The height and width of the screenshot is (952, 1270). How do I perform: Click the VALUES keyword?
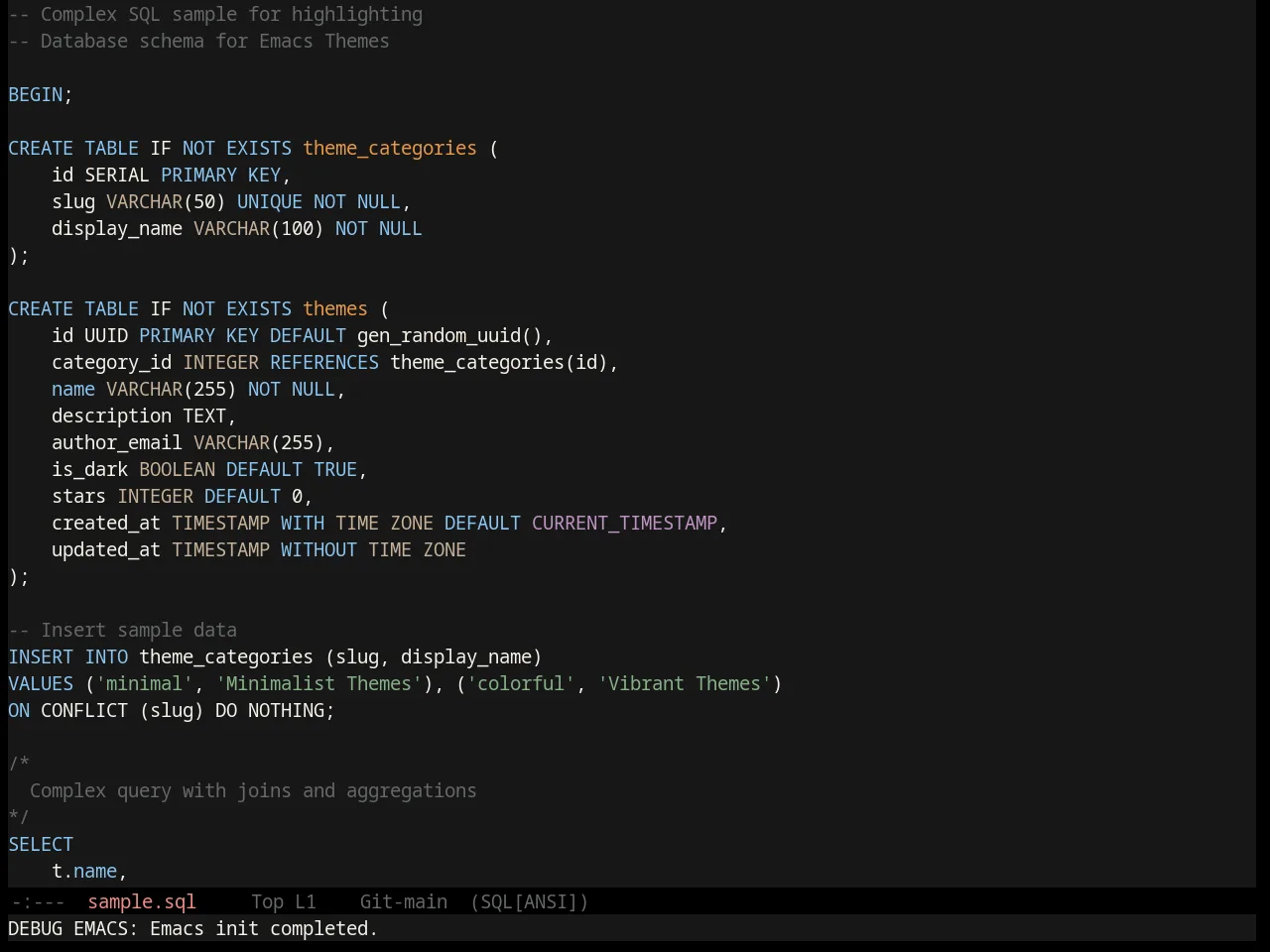pyautogui.click(x=41, y=683)
